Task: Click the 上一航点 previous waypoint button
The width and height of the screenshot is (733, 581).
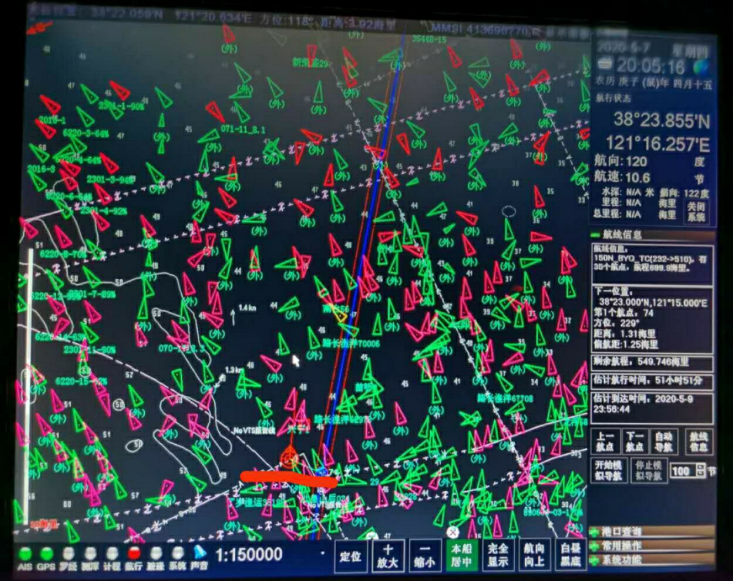Action: tap(605, 442)
